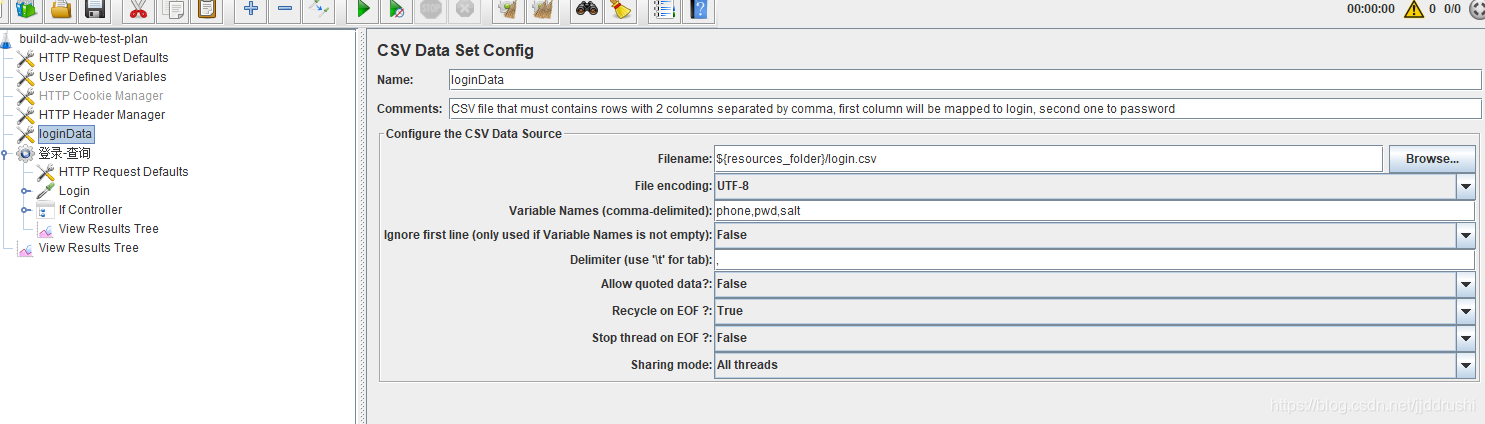Select HTTP Header Manager node

click(x=101, y=115)
